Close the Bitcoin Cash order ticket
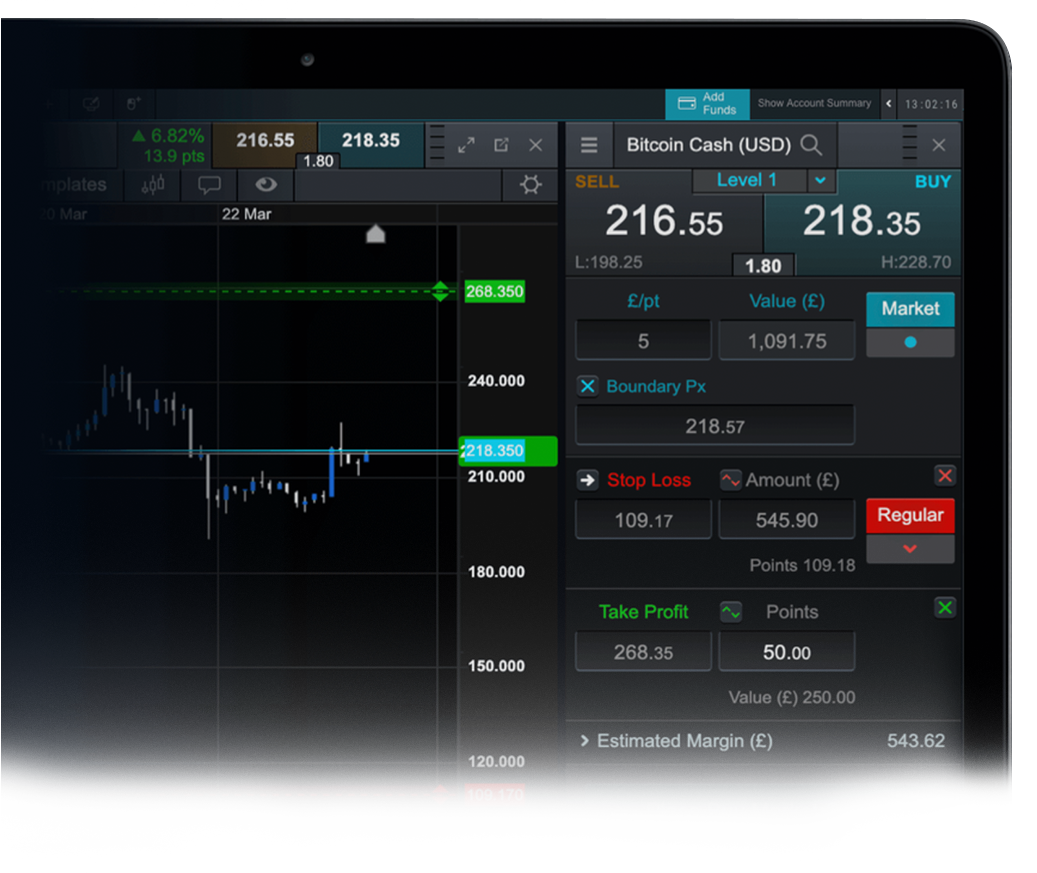This screenshot has width=1037, height=873. (938, 145)
